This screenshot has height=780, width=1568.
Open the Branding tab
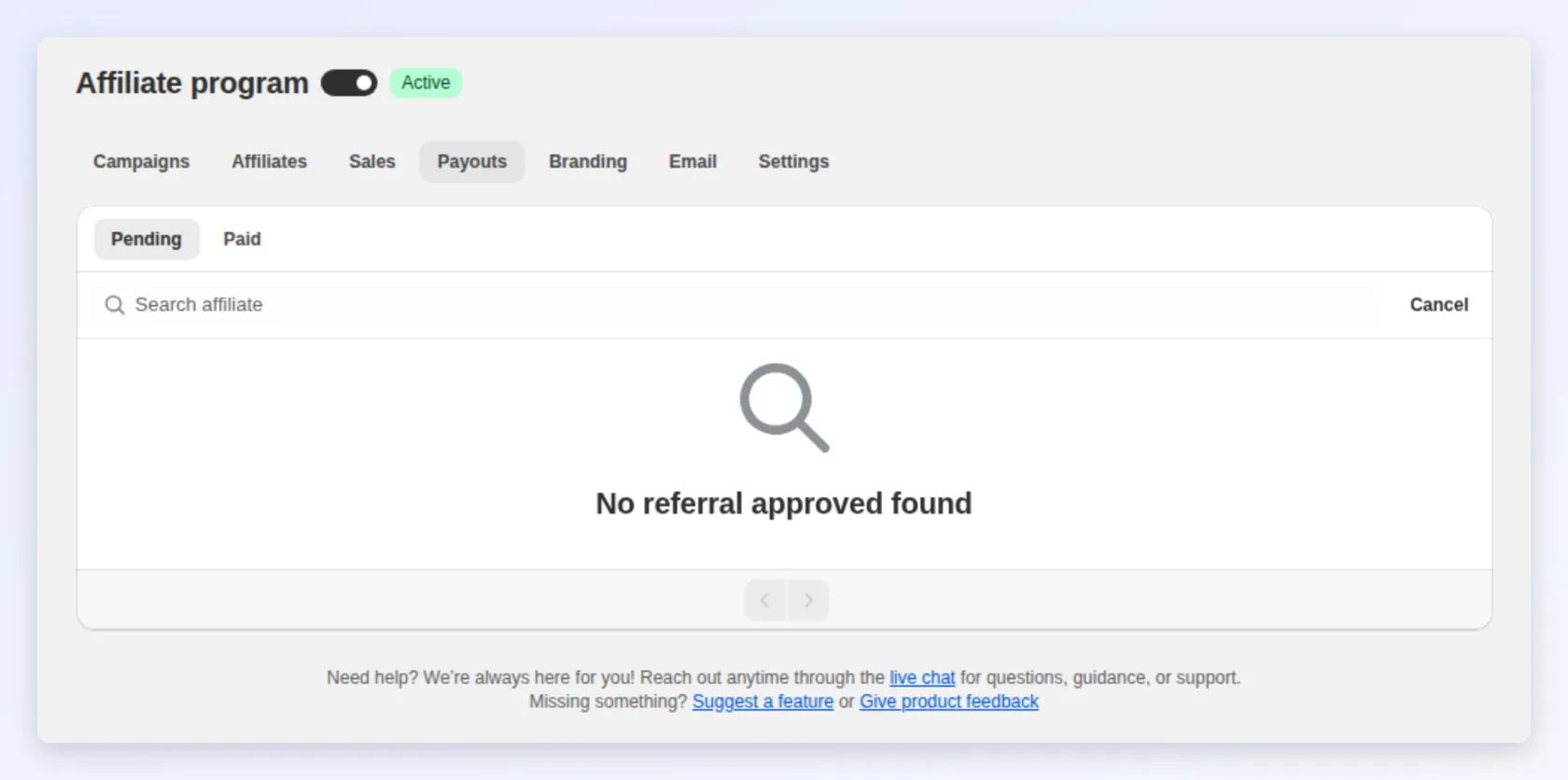coord(588,161)
